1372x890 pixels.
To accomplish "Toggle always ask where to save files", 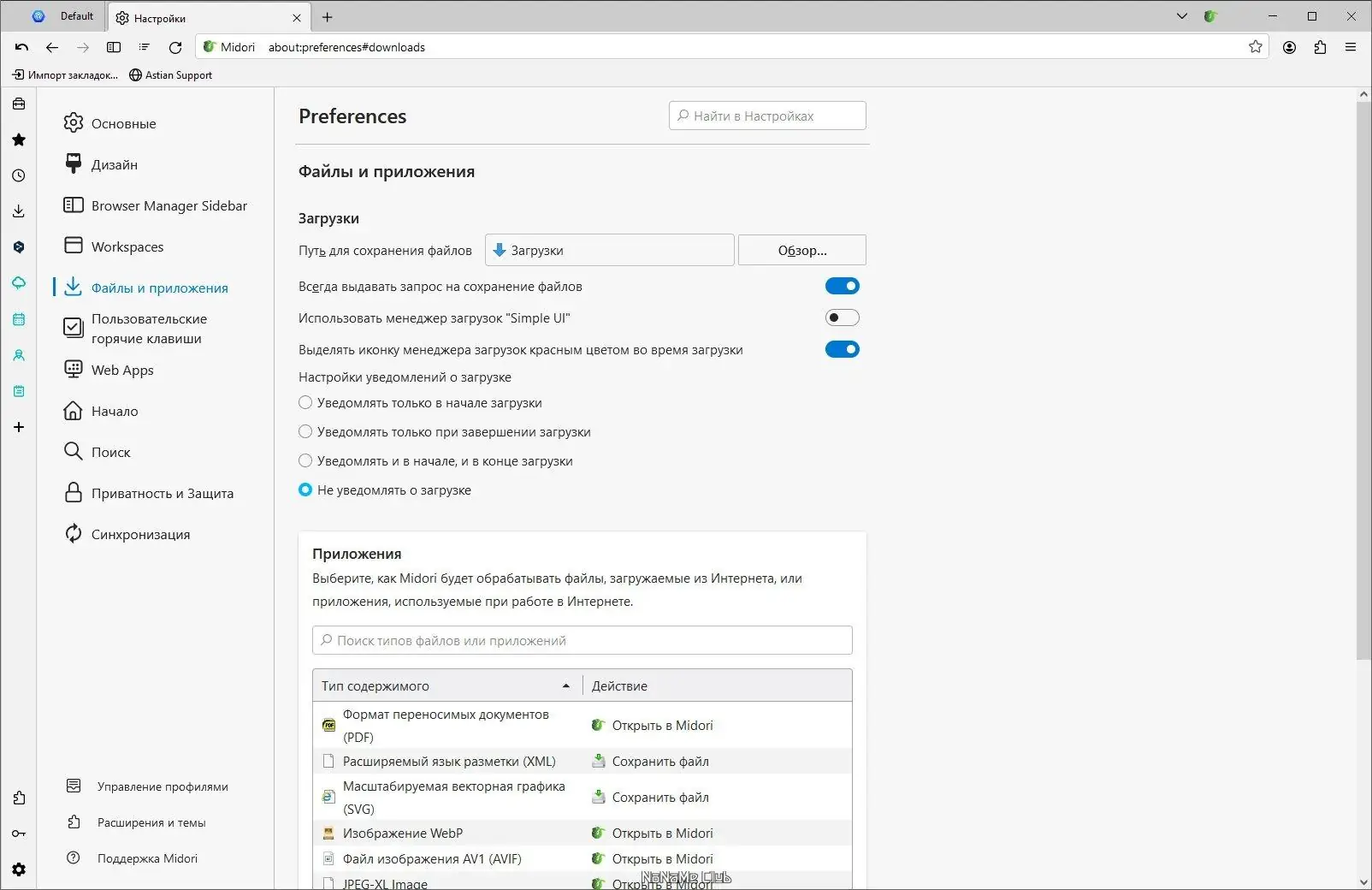I will click(842, 286).
